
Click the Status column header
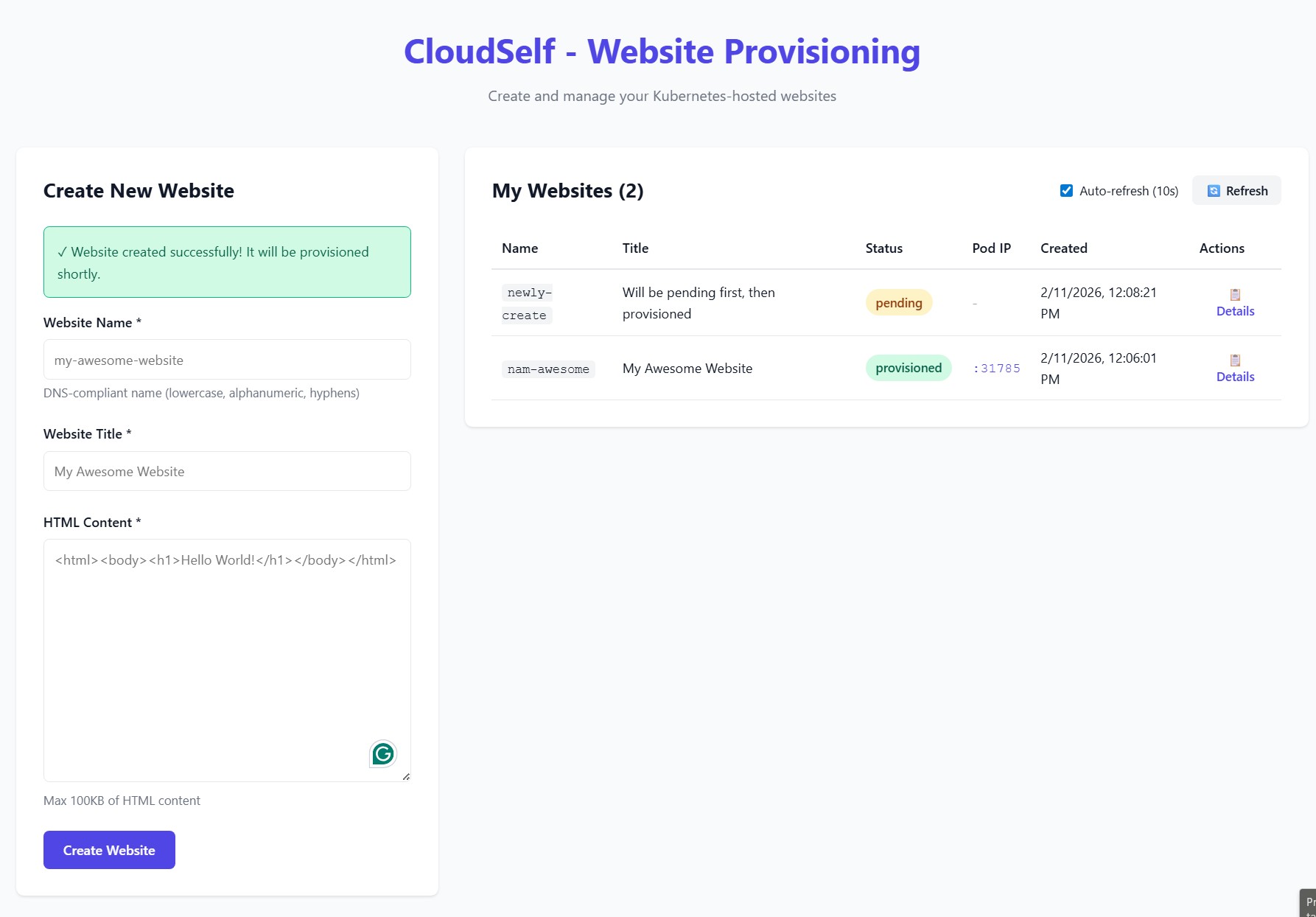(x=884, y=248)
